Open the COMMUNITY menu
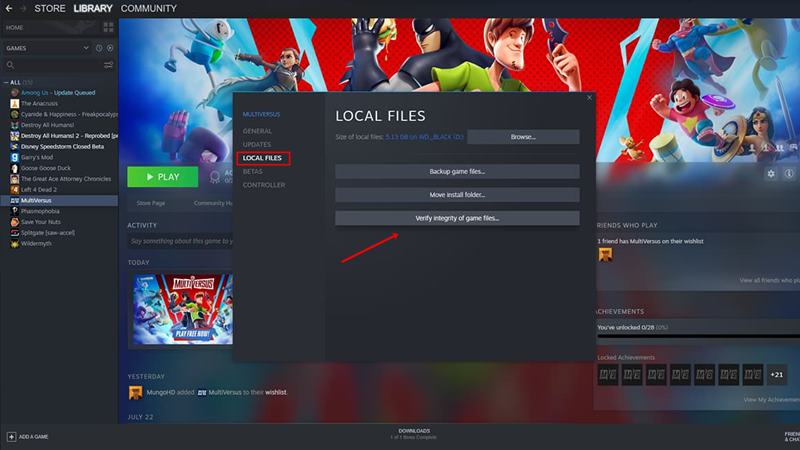 pyautogui.click(x=148, y=9)
